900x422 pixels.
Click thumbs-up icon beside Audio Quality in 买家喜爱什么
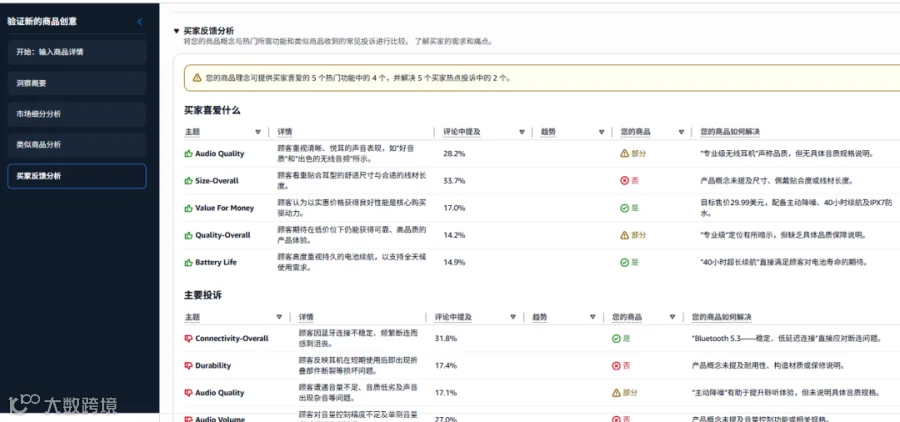coord(188,154)
